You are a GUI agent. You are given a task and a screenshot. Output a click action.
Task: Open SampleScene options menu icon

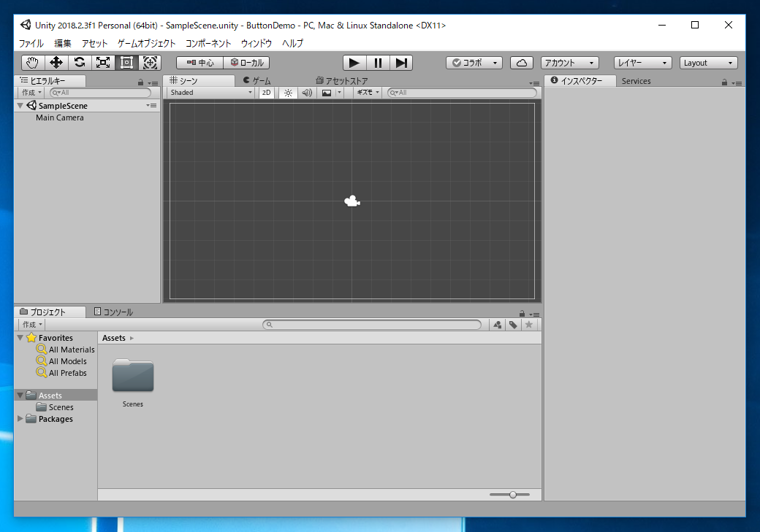(x=152, y=105)
